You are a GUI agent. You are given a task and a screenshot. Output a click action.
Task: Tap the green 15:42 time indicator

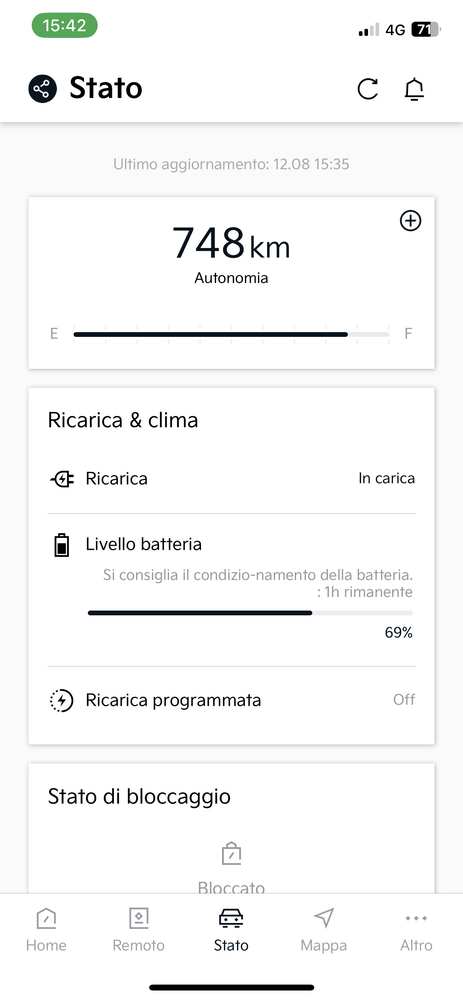click(x=64, y=26)
